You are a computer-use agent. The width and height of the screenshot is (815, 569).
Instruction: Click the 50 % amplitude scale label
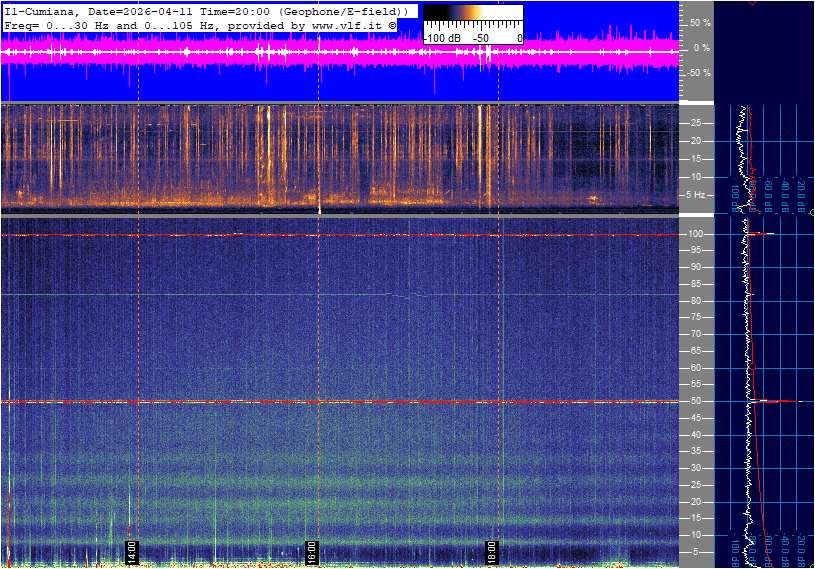[x=701, y=22]
